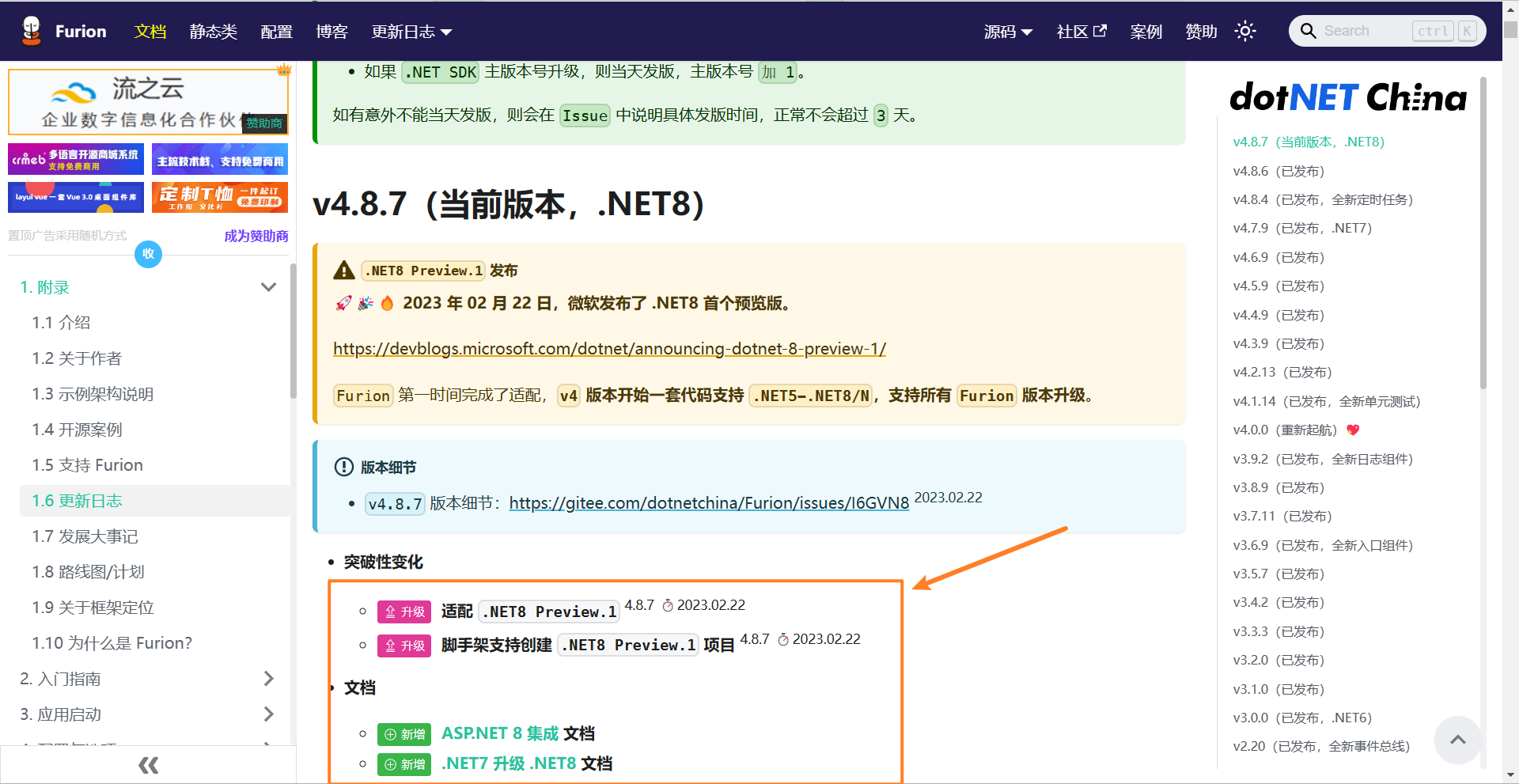Jump to v4.8.7 (当前版本) in table of contents
The width and height of the screenshot is (1519, 784).
(x=1309, y=142)
